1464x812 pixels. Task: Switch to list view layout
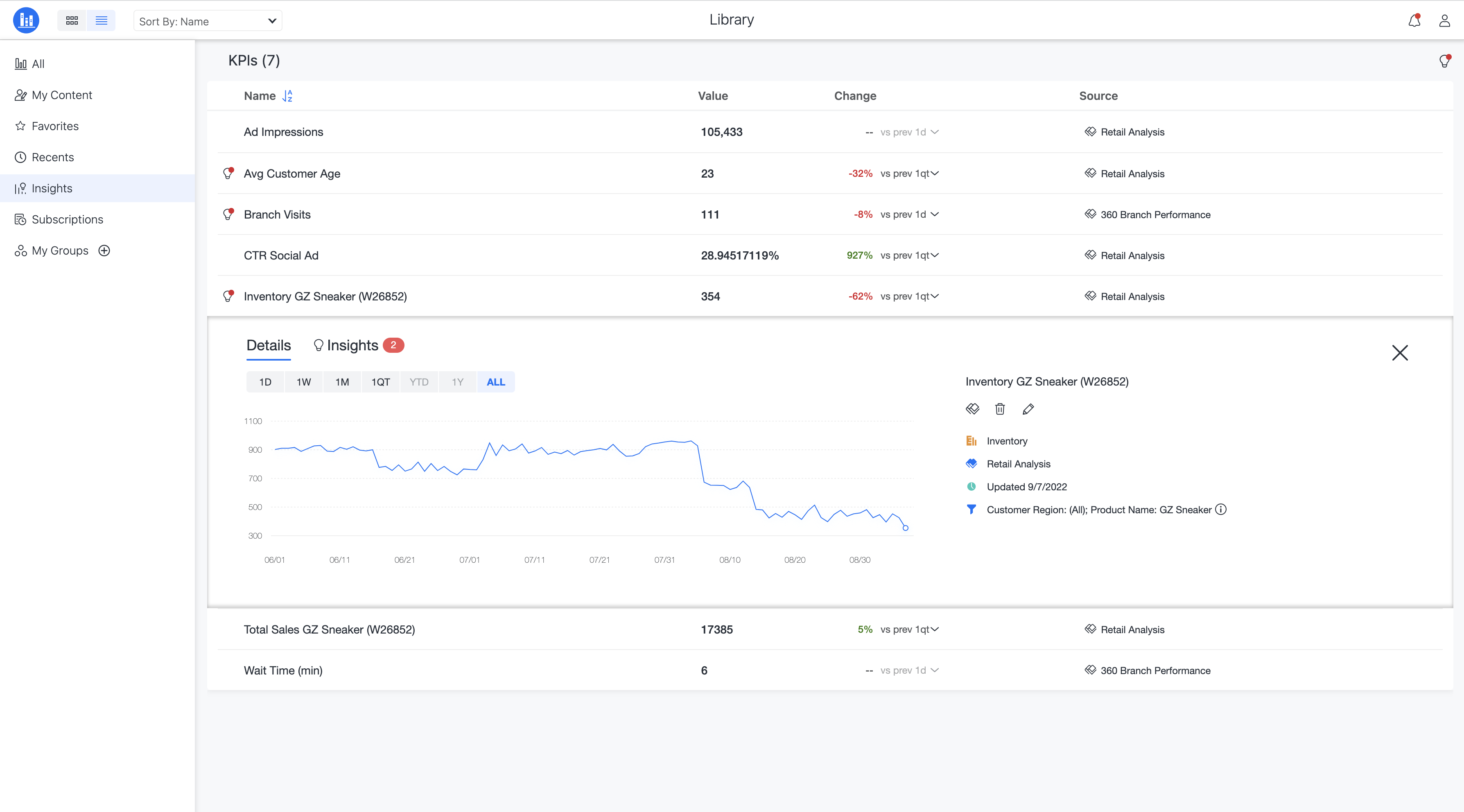(x=101, y=21)
